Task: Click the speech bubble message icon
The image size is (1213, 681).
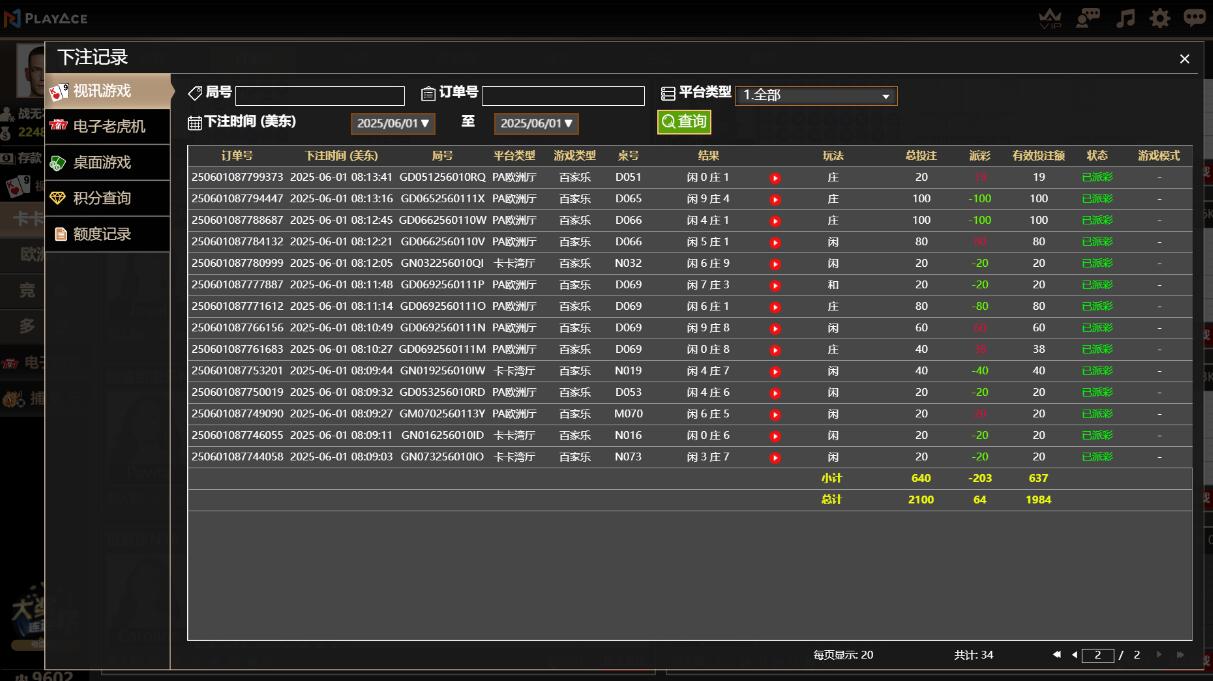Action: (1195, 18)
